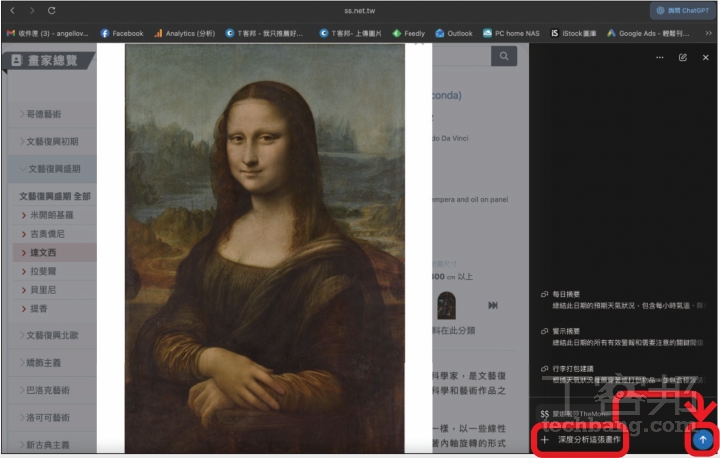Open the Google Ads bookmark
This screenshot has height=458, width=720.
pyautogui.click(x=648, y=33)
